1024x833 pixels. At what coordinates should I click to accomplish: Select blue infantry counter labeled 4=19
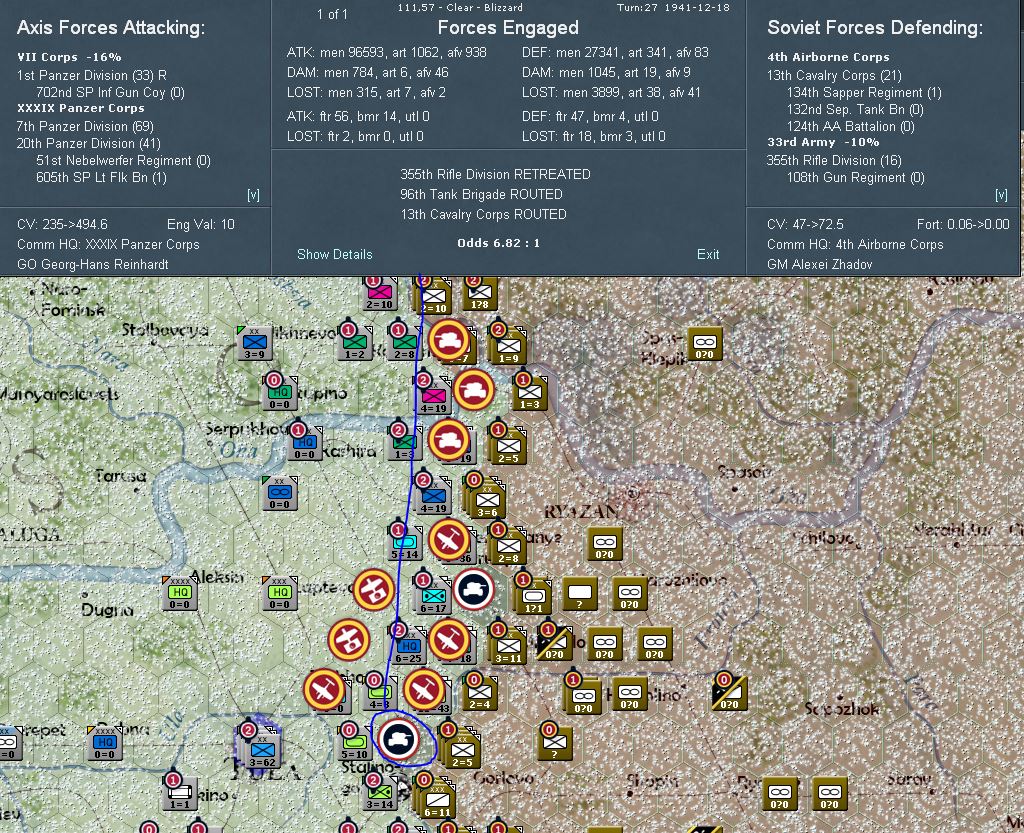(433, 497)
